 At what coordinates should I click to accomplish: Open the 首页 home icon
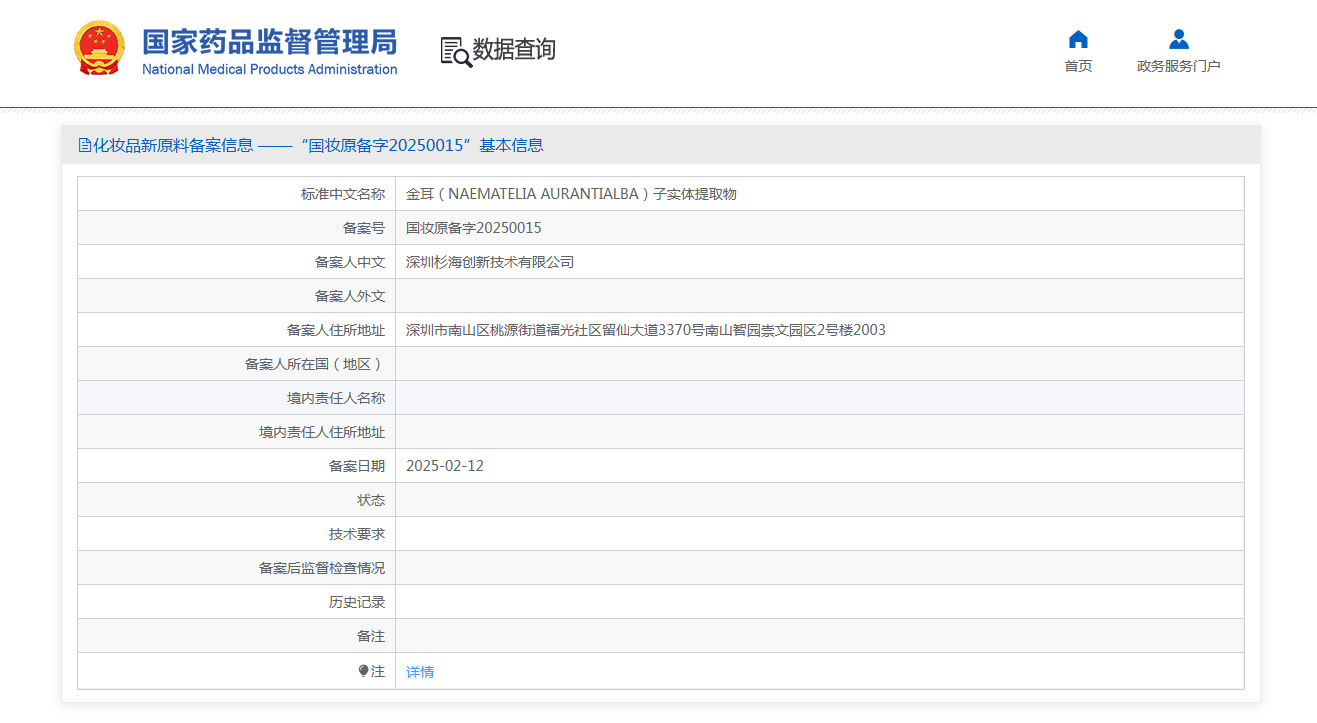pyautogui.click(x=1078, y=39)
